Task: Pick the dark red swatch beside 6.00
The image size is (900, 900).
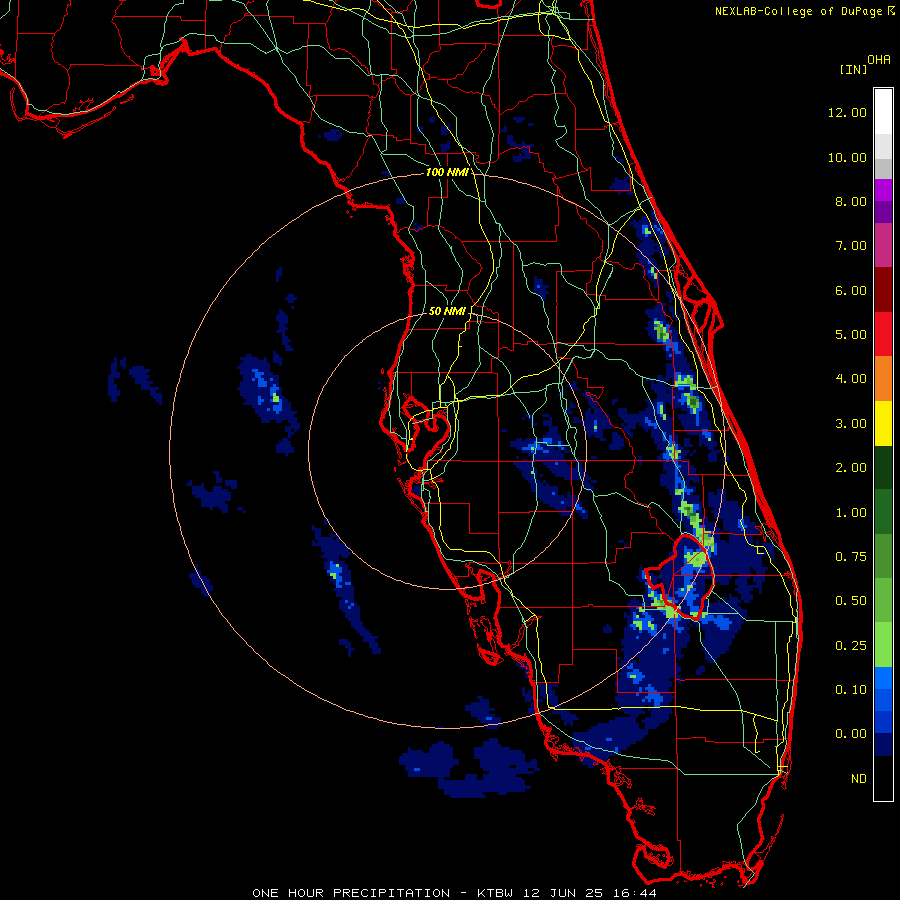Action: click(x=883, y=290)
